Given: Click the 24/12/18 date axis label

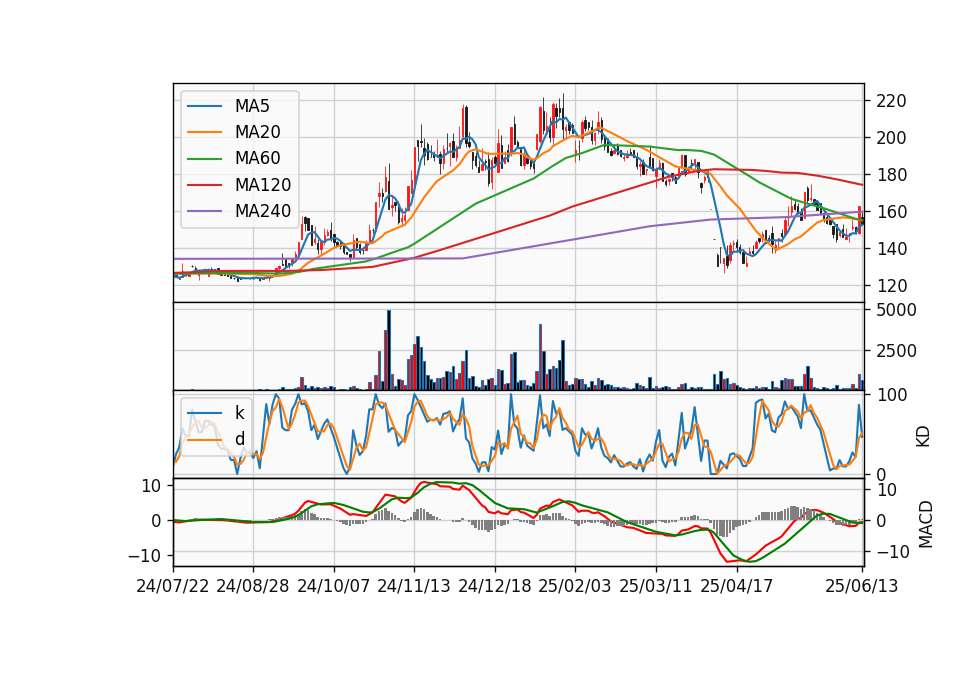Looking at the screenshot, I should 495,586.
